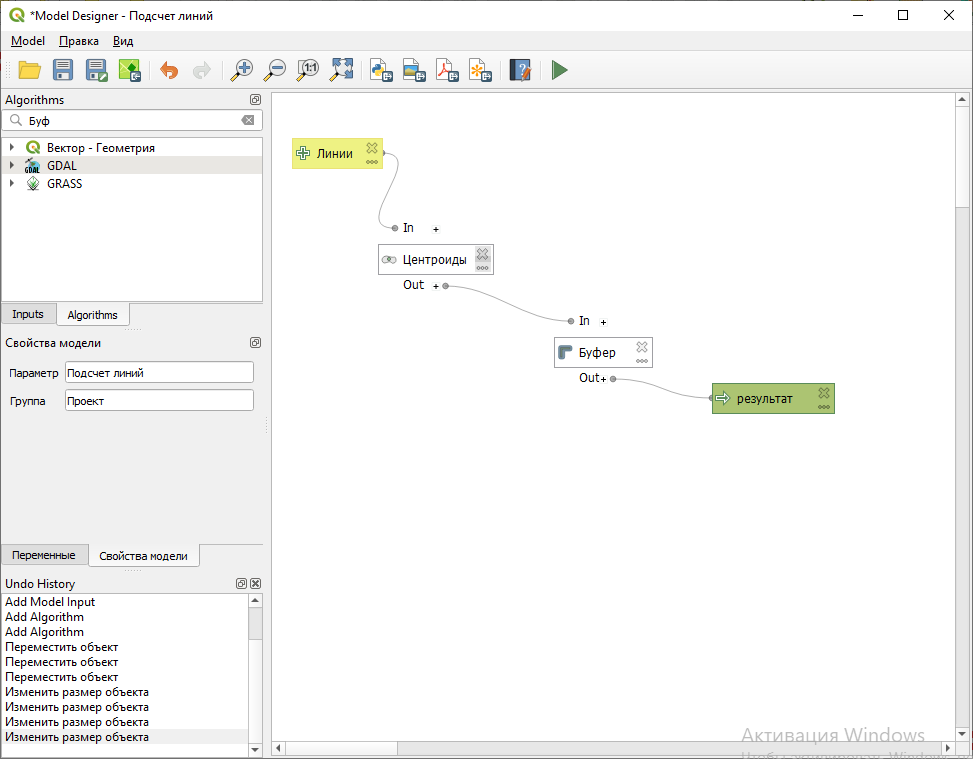Save the model with the floppy icon
Viewport: 973px width, 759px height.
[x=63, y=70]
